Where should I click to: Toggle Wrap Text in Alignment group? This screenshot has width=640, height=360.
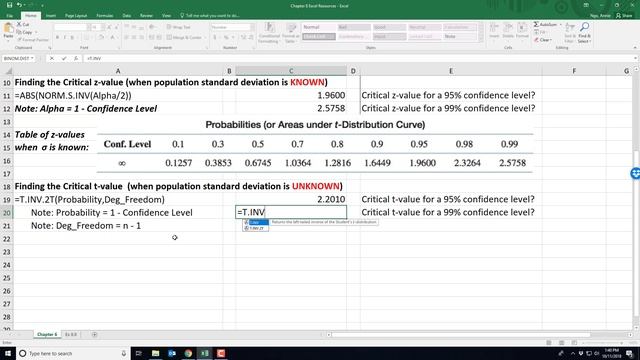(178, 27)
